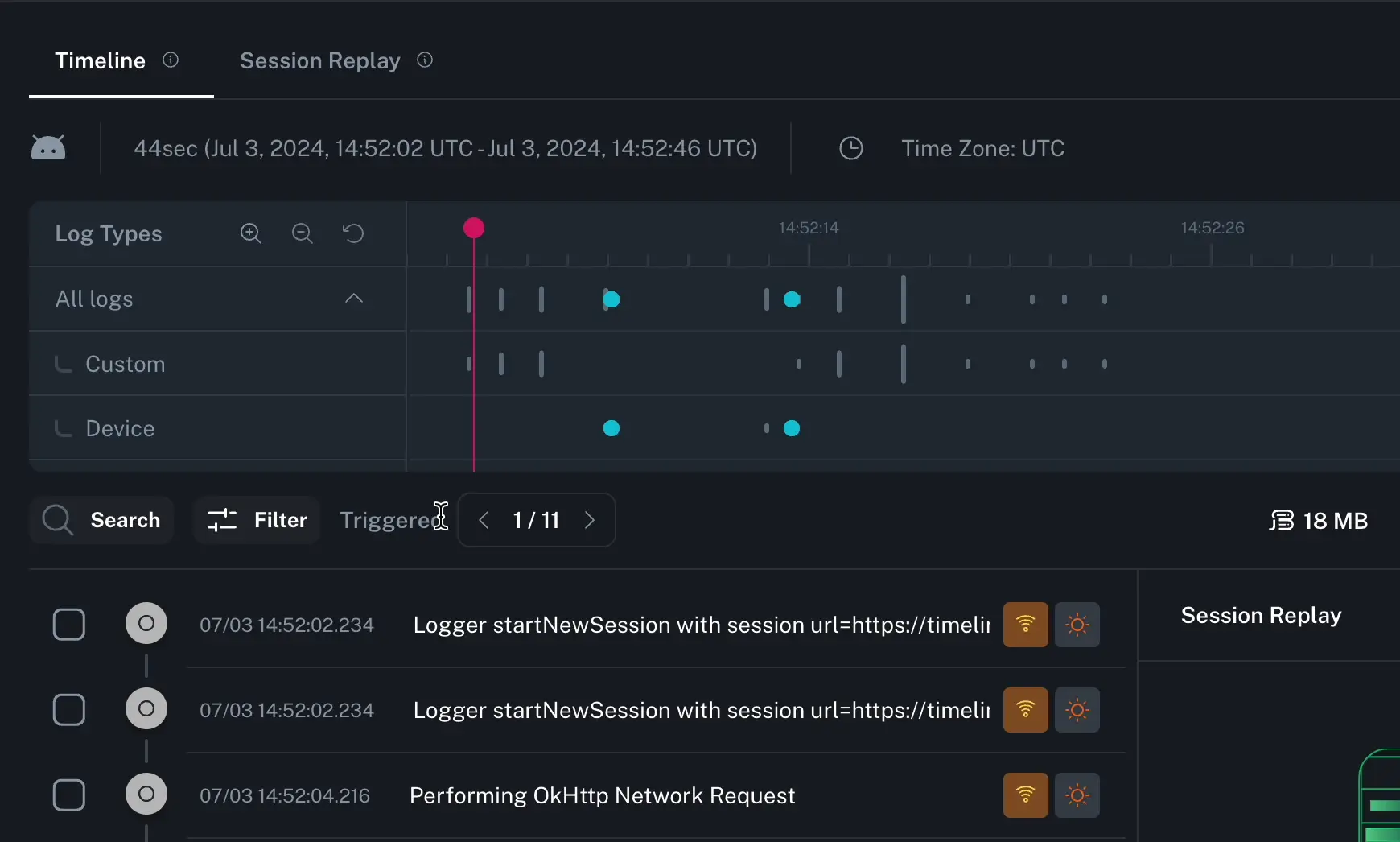Check the box on the OkHttp request row
The height and width of the screenshot is (842, 1400).
(68, 795)
